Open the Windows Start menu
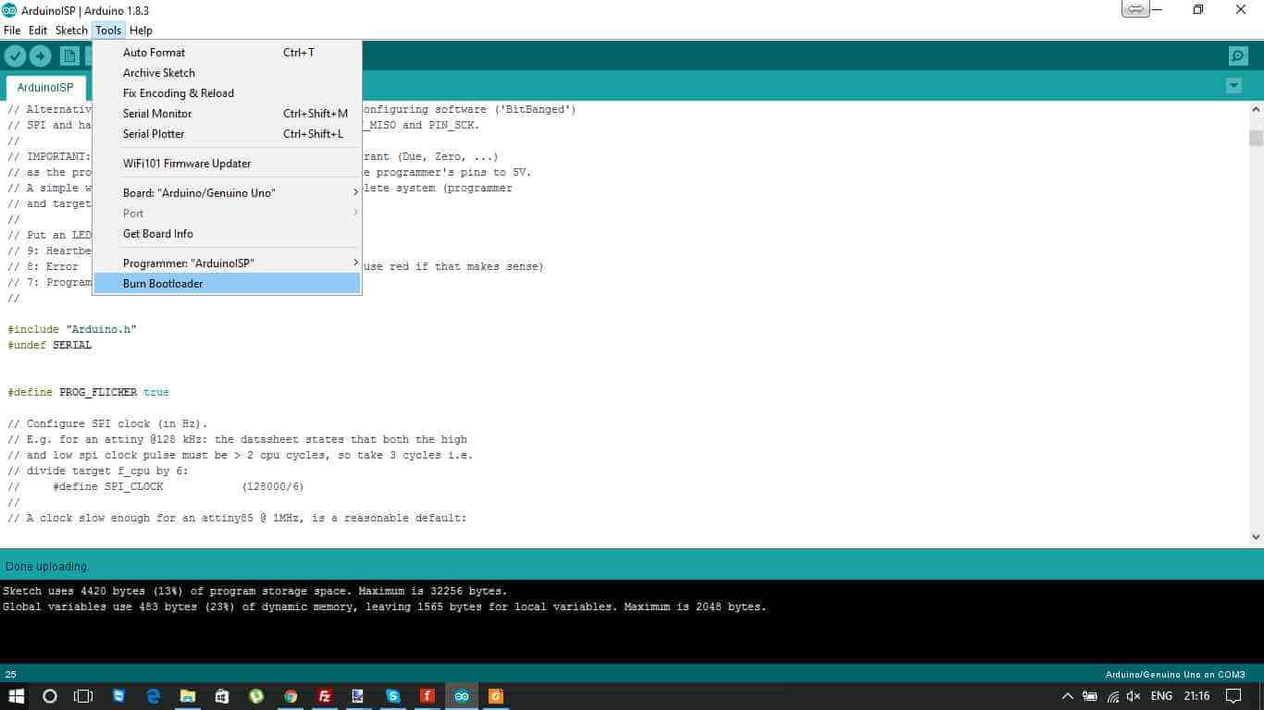 click(16, 696)
